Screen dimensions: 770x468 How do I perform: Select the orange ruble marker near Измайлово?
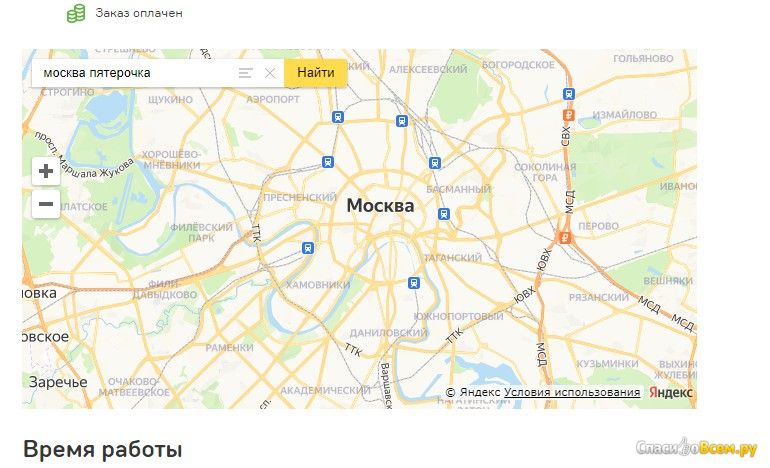568,115
